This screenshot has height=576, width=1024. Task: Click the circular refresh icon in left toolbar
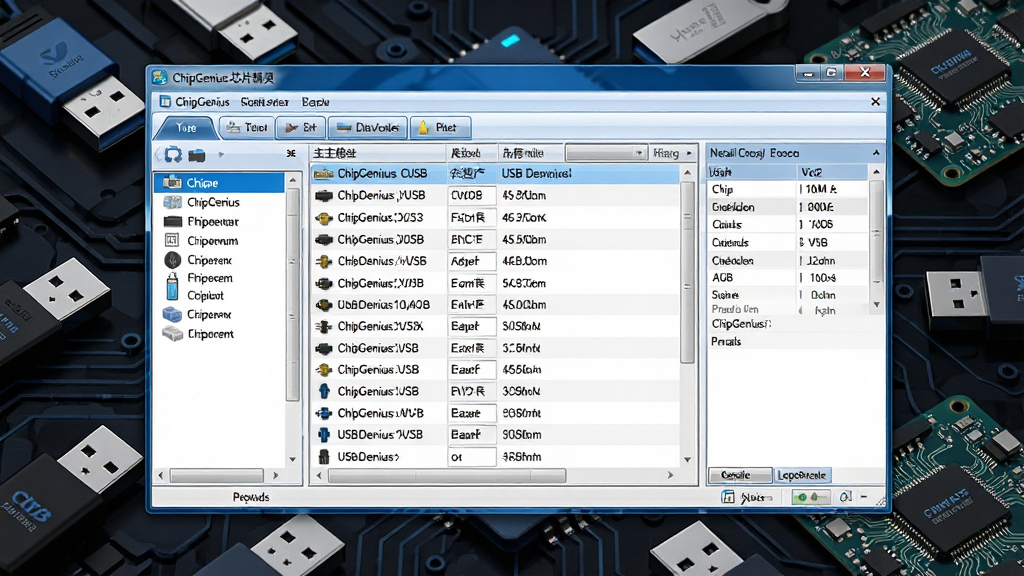(x=173, y=155)
